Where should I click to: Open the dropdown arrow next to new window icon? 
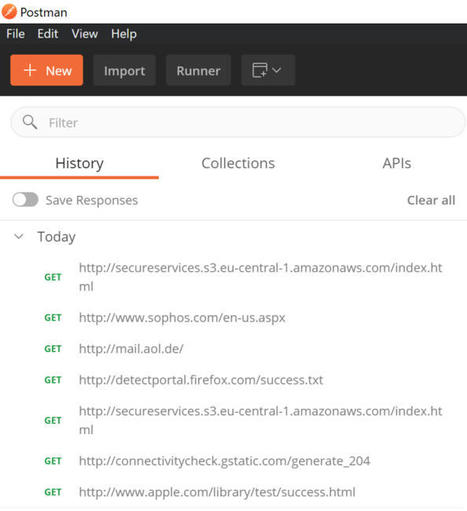(x=277, y=70)
